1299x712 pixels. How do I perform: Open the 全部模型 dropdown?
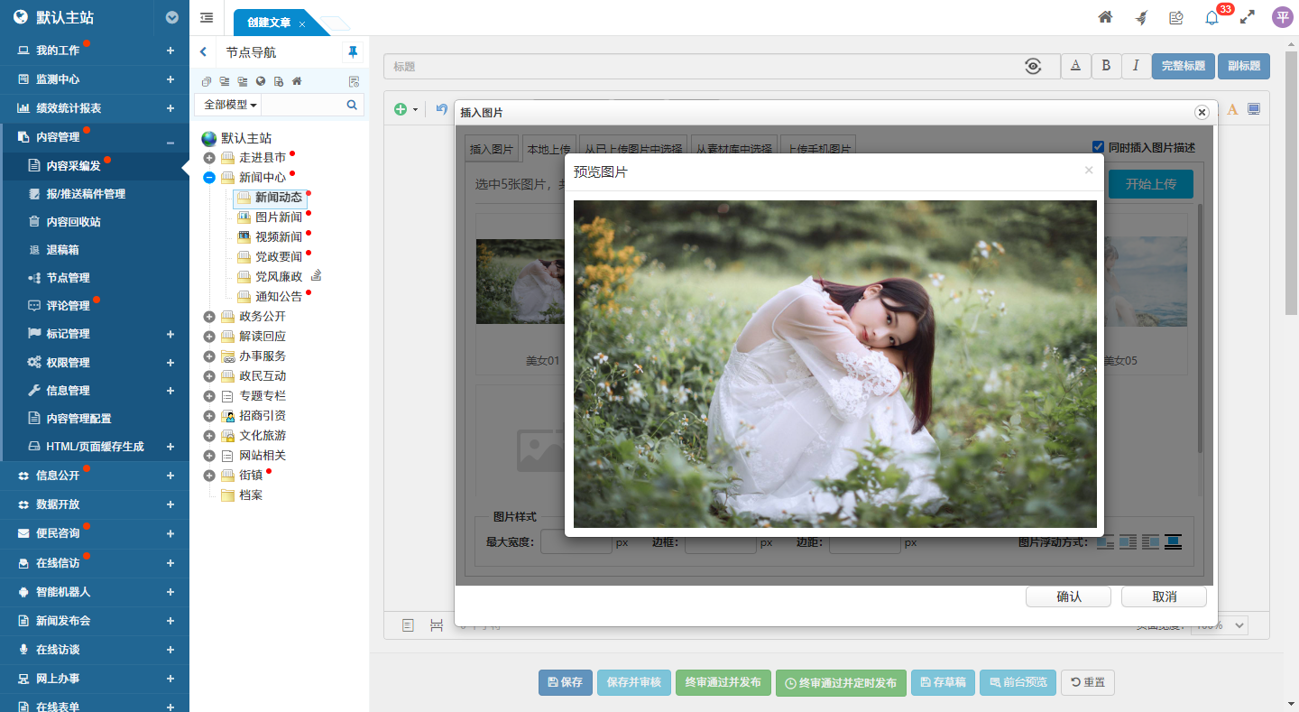point(230,105)
